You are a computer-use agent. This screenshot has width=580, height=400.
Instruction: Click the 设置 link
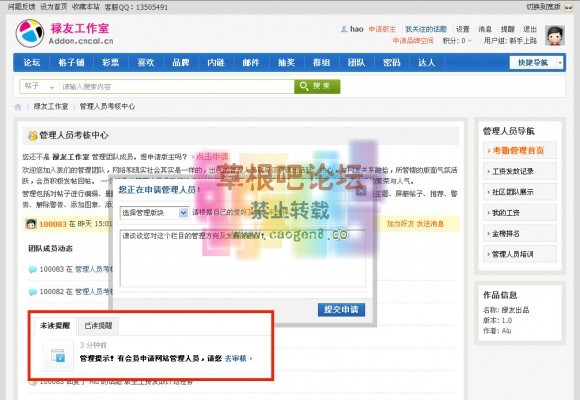[463, 29]
